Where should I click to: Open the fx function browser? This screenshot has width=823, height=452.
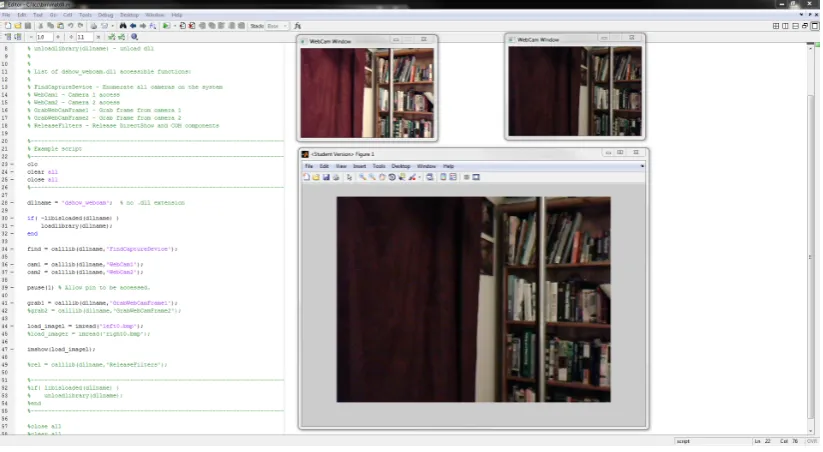298,26
